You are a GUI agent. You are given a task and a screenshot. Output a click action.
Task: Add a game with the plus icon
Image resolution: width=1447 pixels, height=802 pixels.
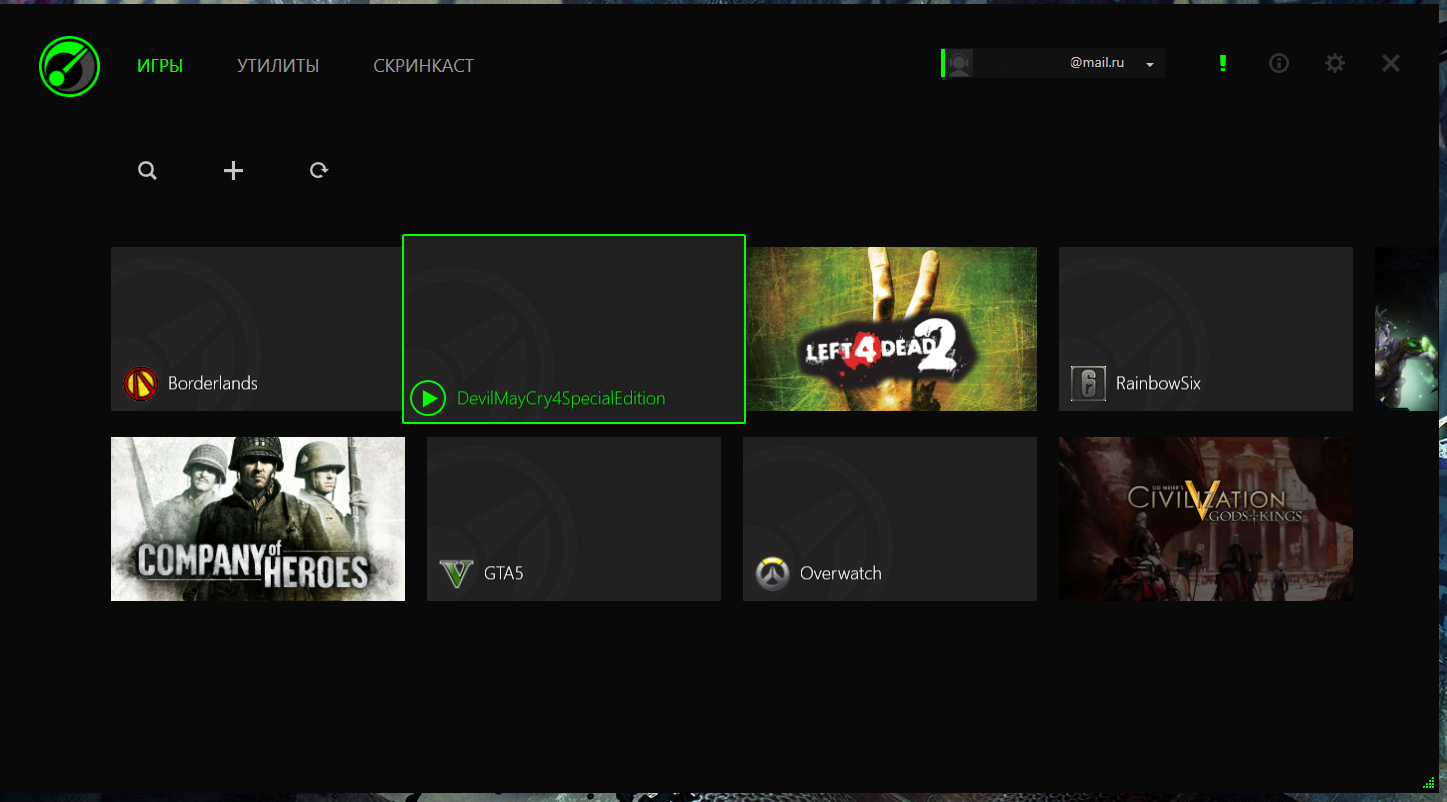tap(233, 171)
